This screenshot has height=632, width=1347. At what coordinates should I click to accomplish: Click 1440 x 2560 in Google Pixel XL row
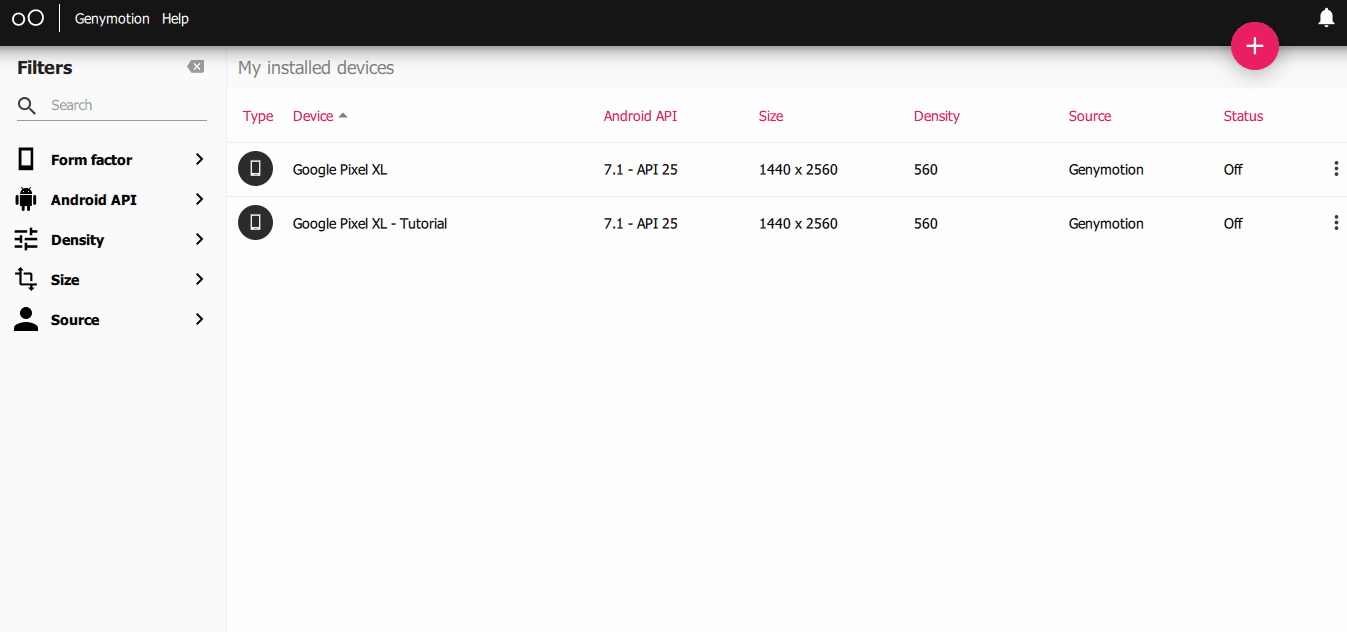click(798, 170)
